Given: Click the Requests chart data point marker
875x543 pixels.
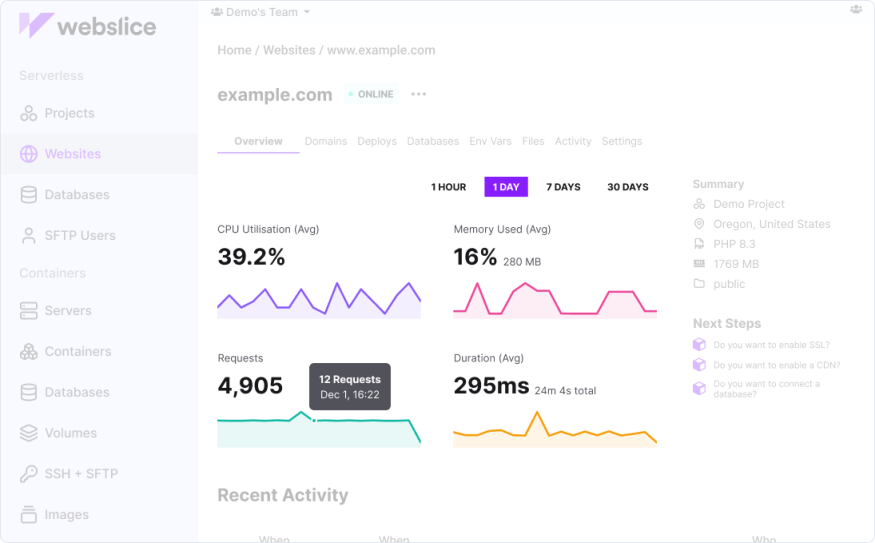Looking at the screenshot, I should click(x=314, y=420).
